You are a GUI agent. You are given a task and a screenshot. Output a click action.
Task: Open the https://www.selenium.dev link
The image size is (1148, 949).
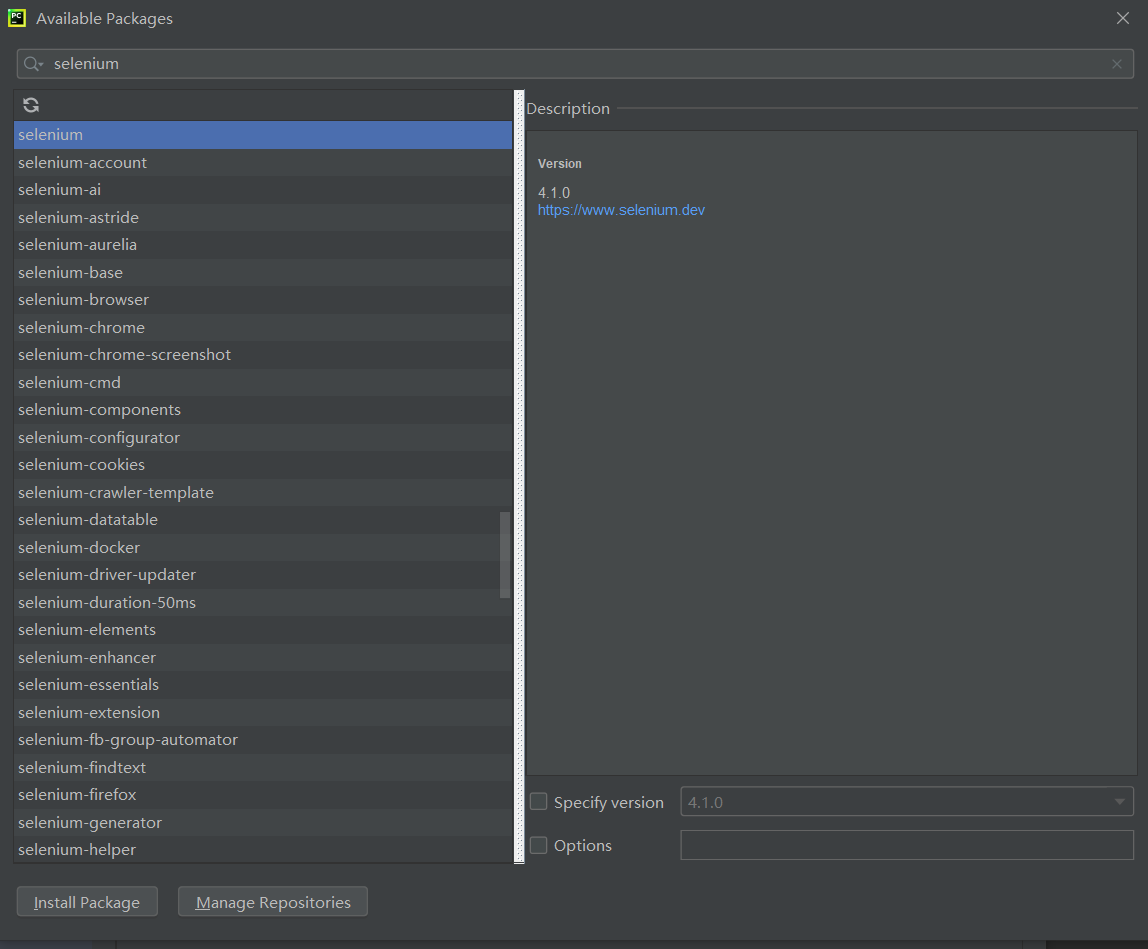pyautogui.click(x=621, y=210)
